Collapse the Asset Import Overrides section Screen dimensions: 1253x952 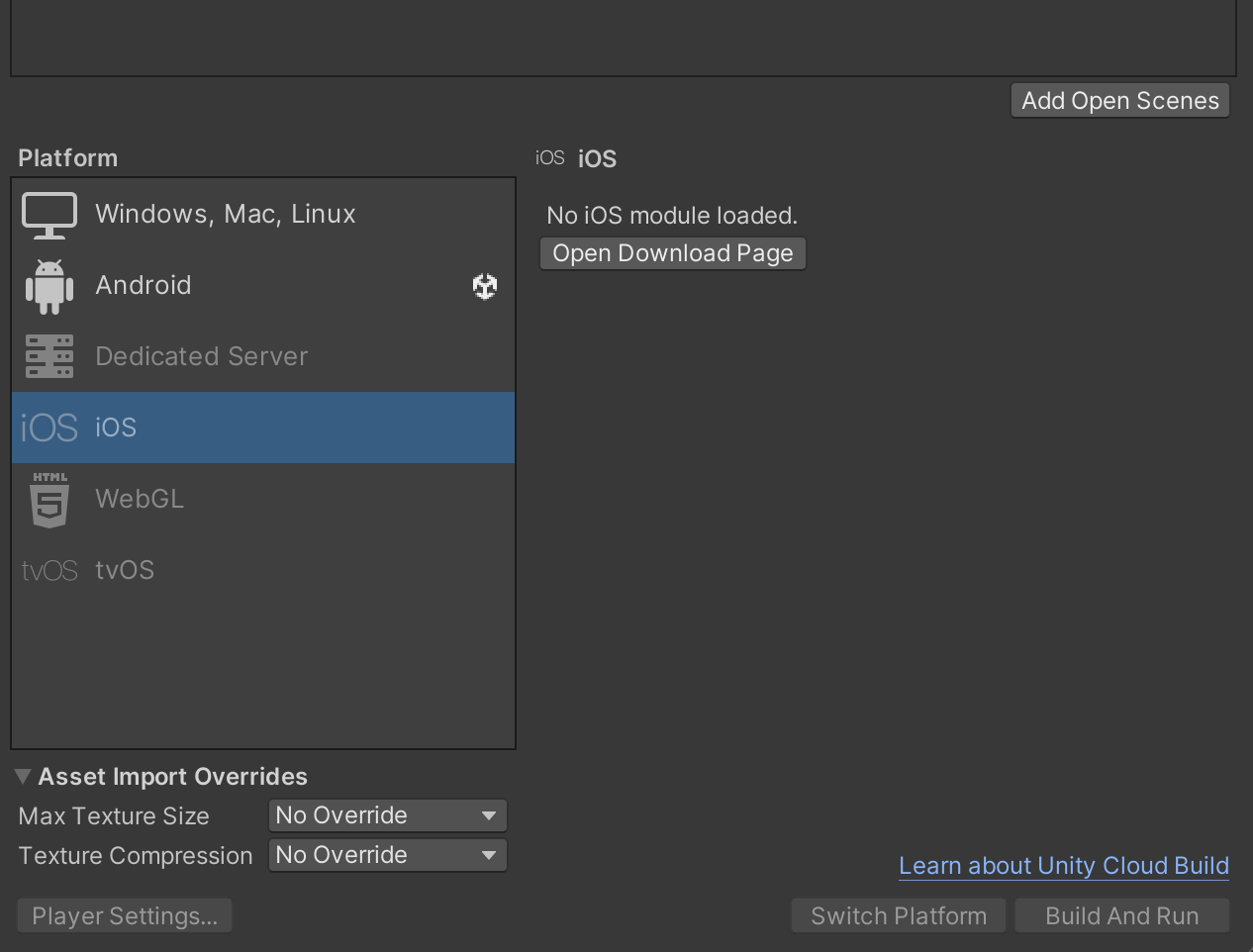[23, 777]
